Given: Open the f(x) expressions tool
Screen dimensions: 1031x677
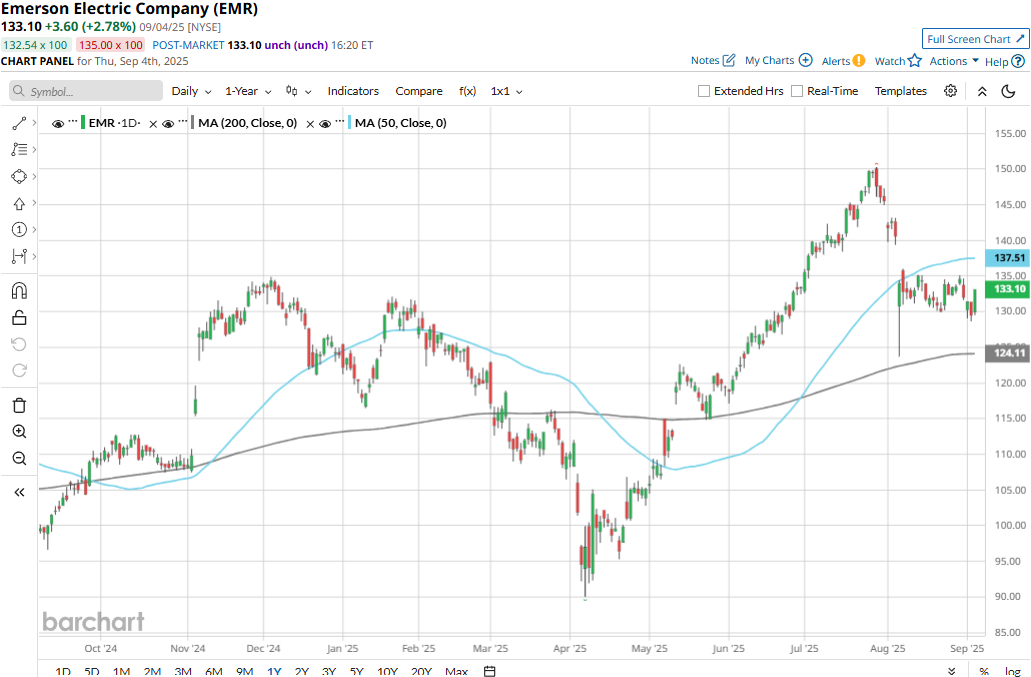Looking at the screenshot, I should click(468, 91).
